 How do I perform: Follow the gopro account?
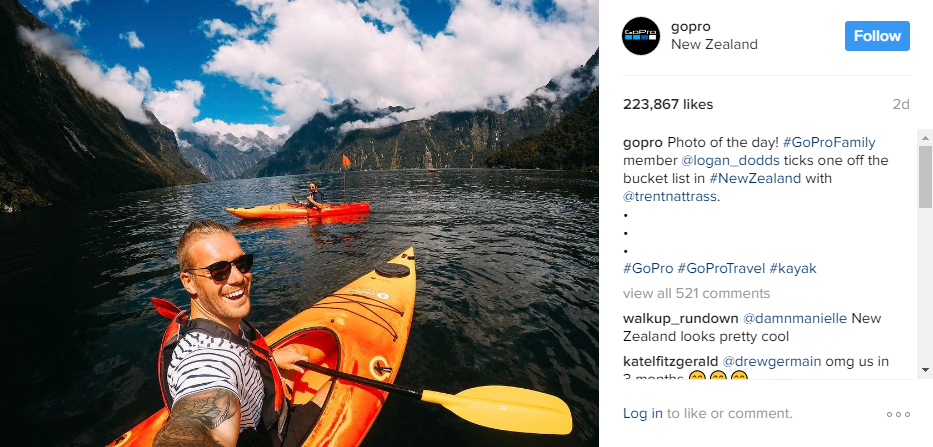[877, 36]
